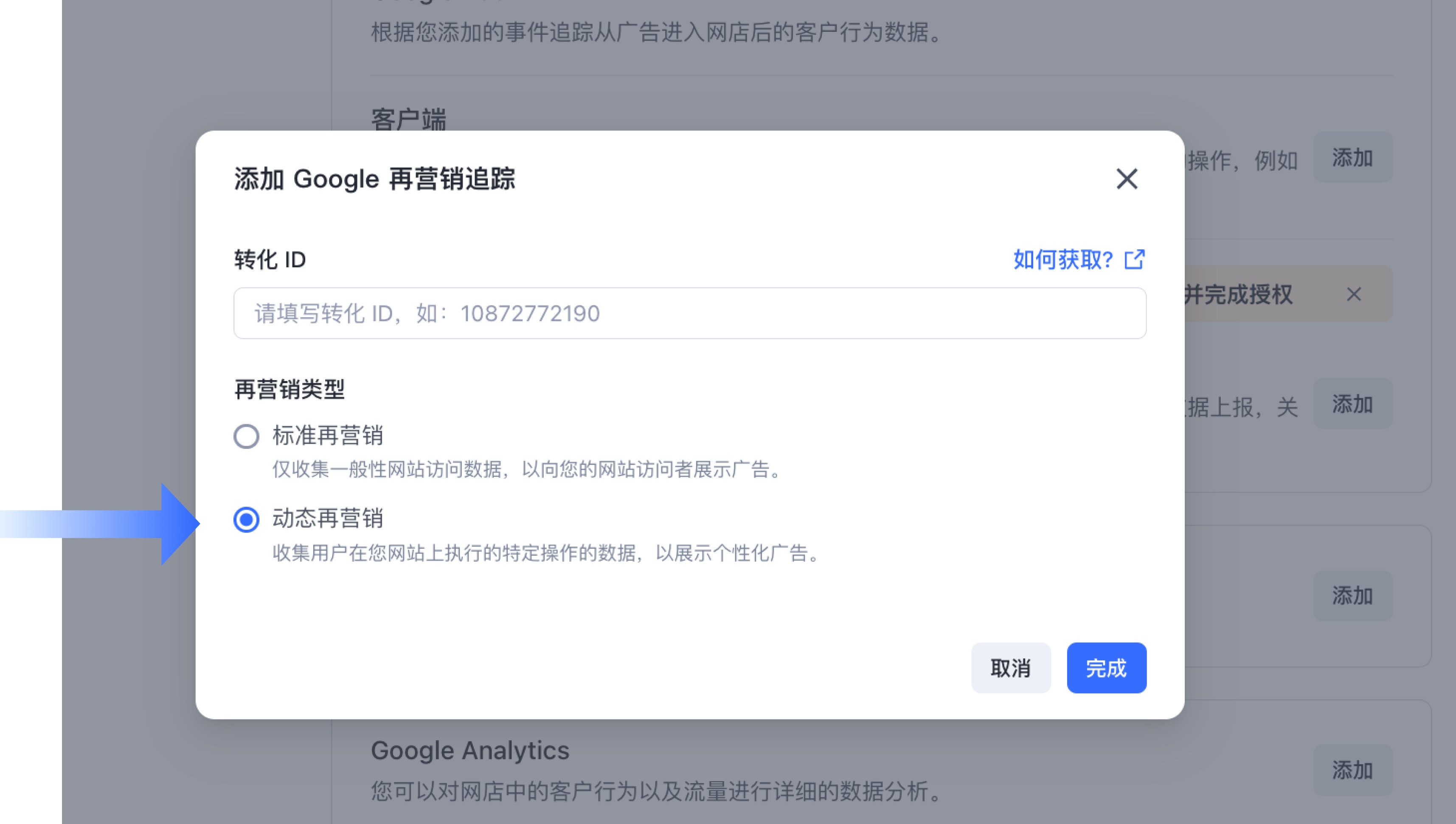This screenshot has height=824, width=1456.
Task: Click 添加 button just above Google Analytics row
Action: 1352,595
